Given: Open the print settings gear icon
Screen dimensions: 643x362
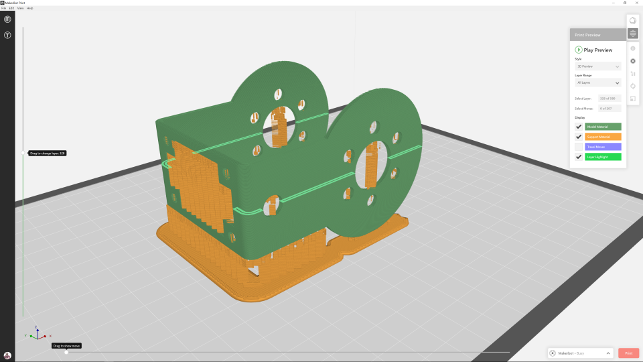Looking at the screenshot, I should click(633, 61).
